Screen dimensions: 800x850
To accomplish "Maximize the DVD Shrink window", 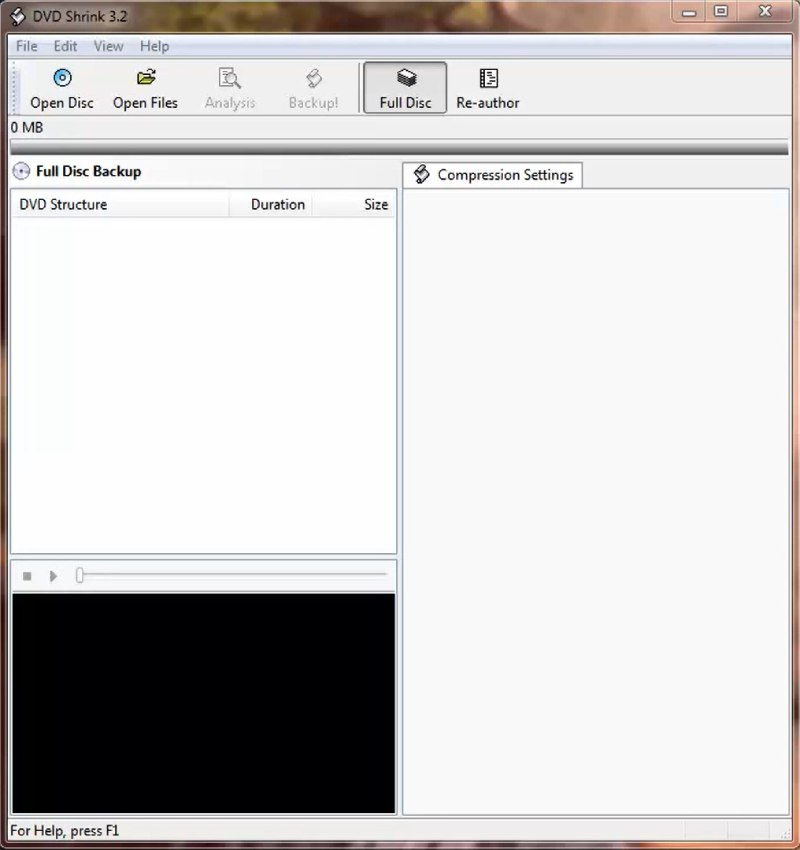I will [x=721, y=12].
